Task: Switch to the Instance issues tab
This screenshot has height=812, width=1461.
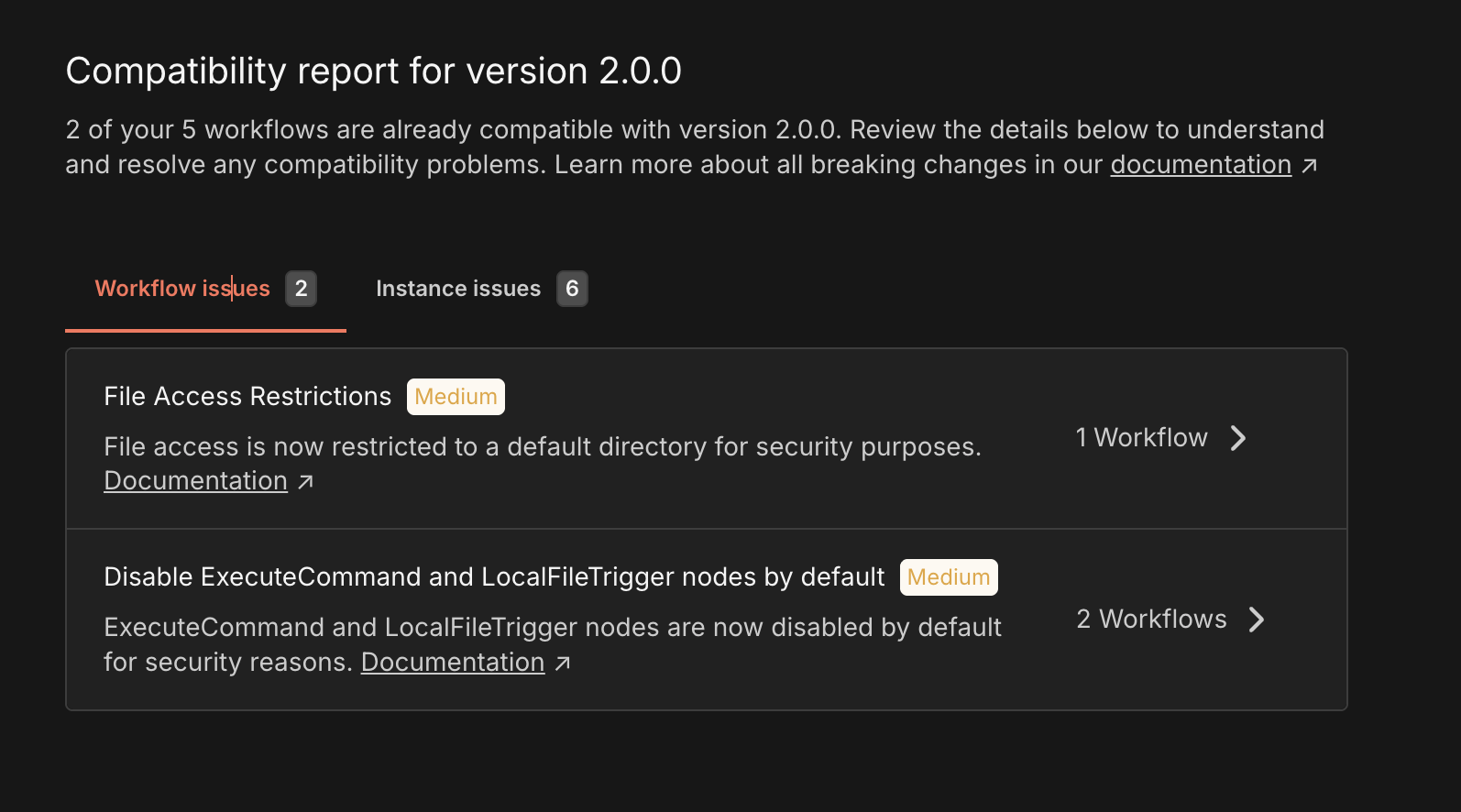Action: tap(458, 289)
